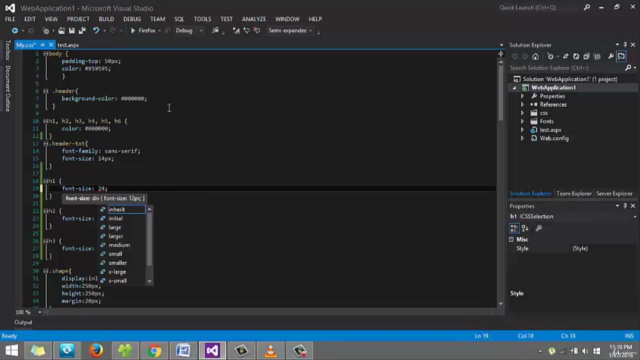Click the Search Solution Explorer field
Image resolution: width=640 pixels, height=360 pixels.
[567, 68]
